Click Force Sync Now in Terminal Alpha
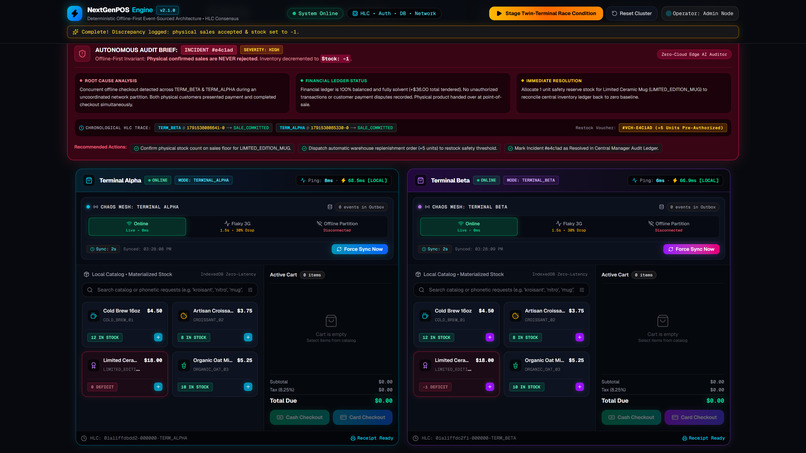The image size is (806, 453). [360, 249]
